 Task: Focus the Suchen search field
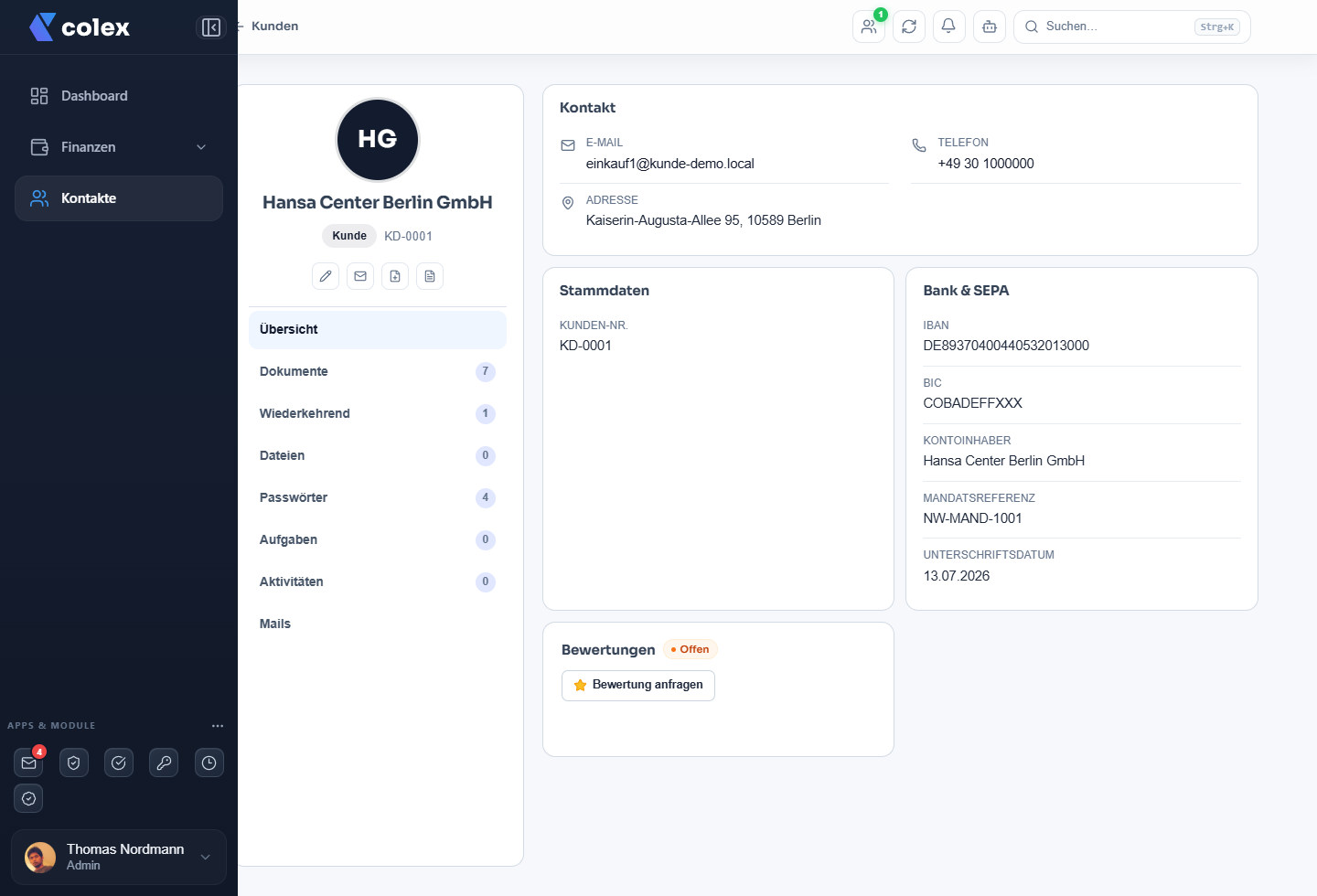1132,27
